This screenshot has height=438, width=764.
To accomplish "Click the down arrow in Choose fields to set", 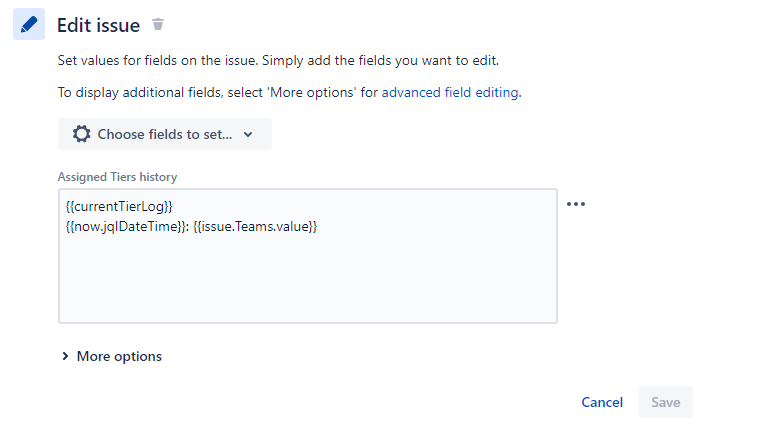I will pyautogui.click(x=248, y=134).
